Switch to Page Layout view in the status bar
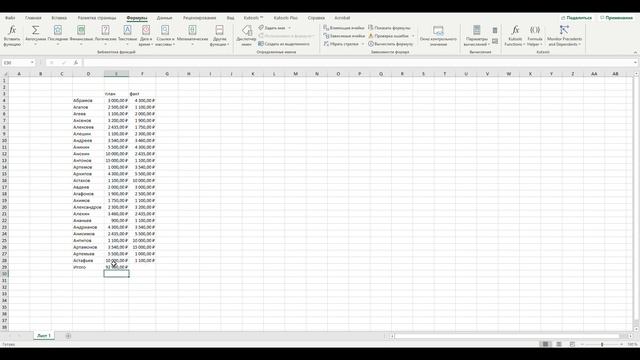This screenshot has height=360, width=640. (558, 344)
